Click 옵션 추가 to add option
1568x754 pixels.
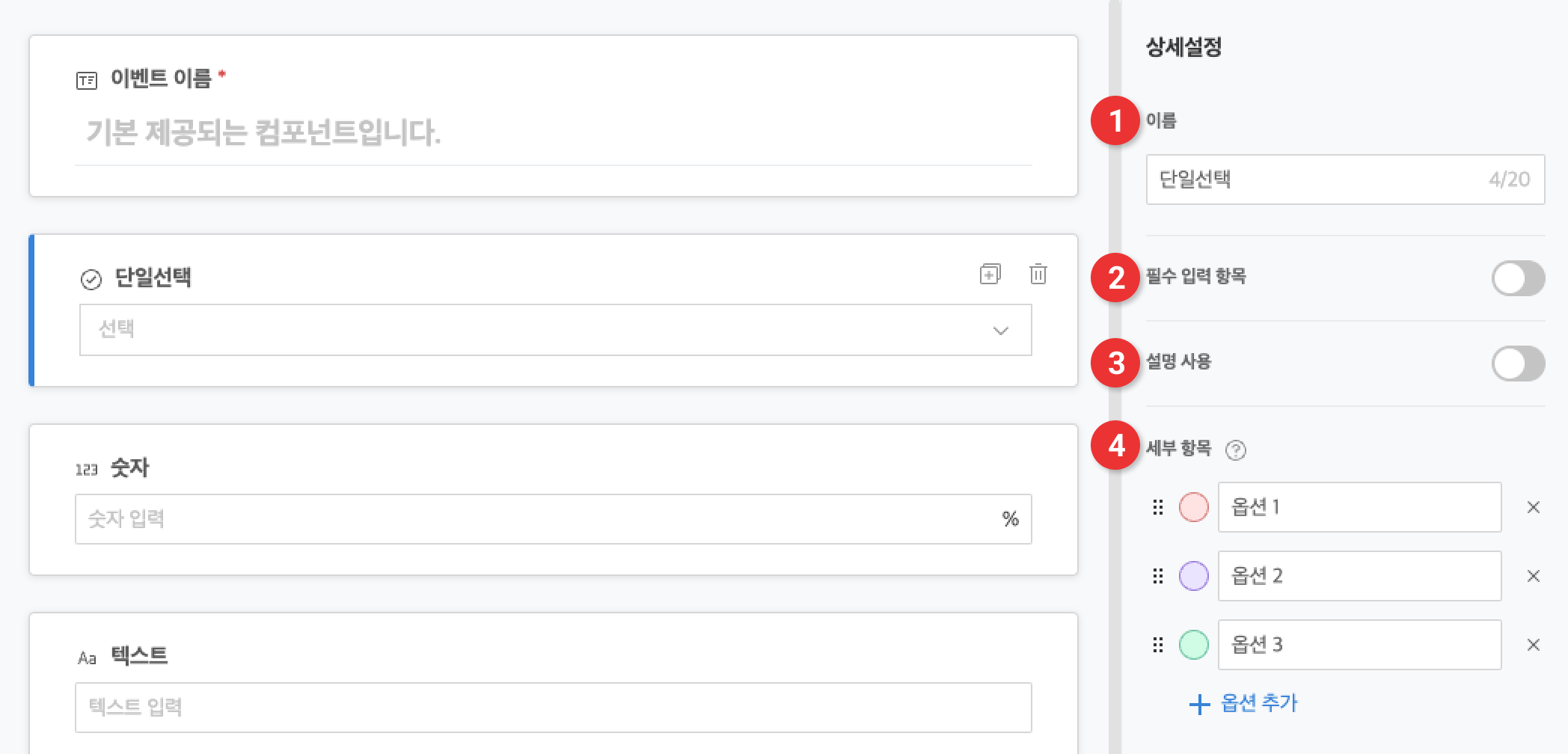click(x=1243, y=703)
